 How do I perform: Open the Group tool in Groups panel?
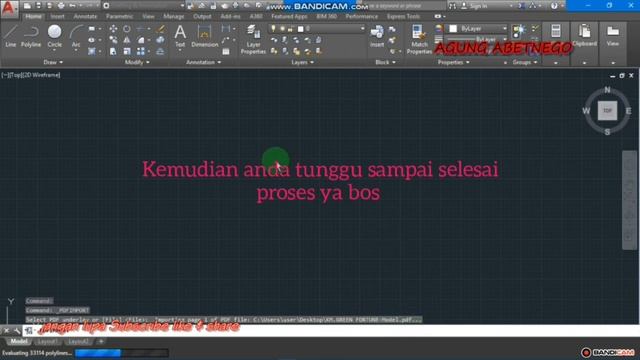tap(519, 31)
